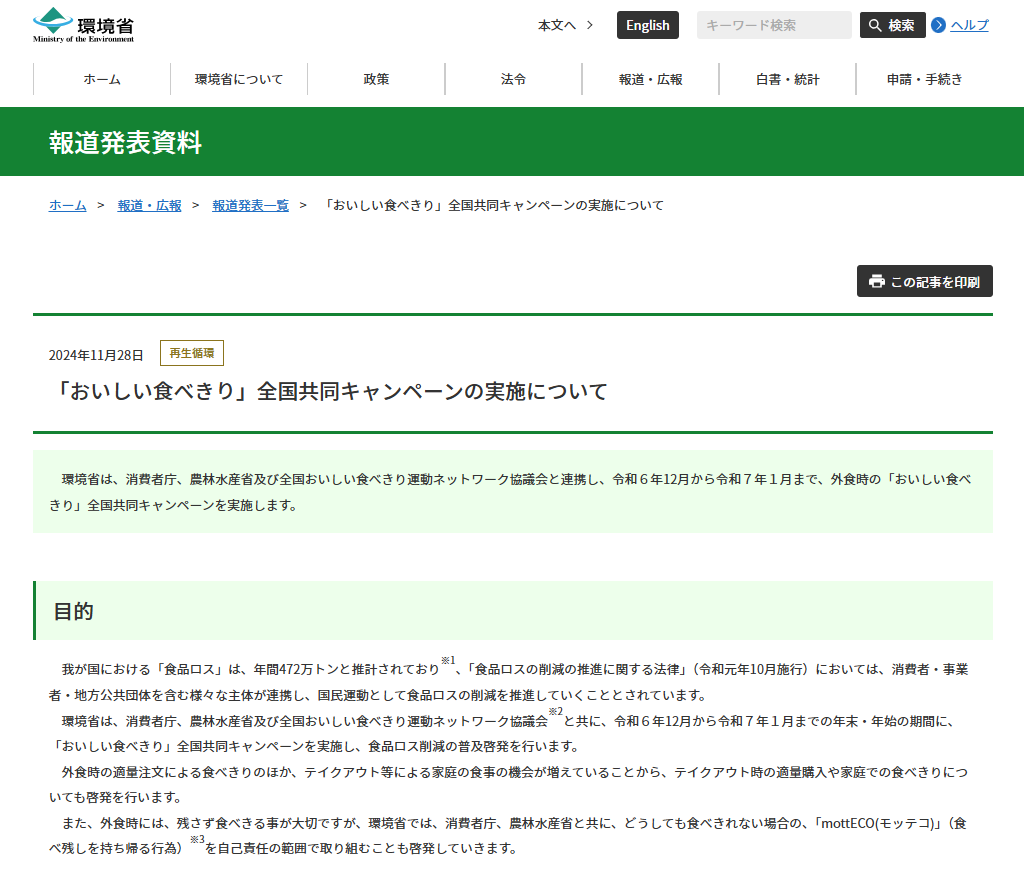Open the 白書・統計 navigation menu

click(x=786, y=79)
